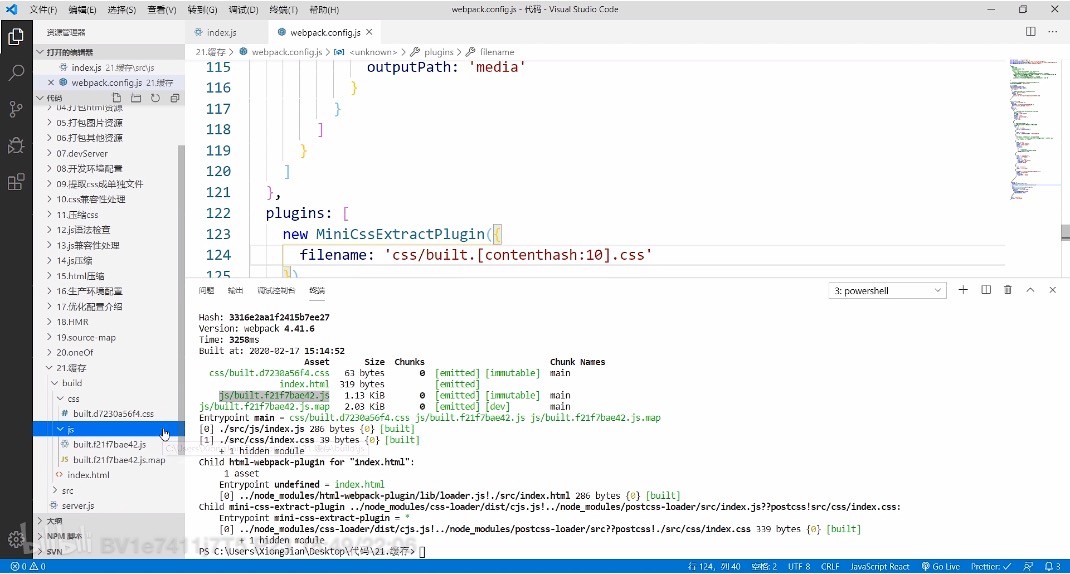
Task: Close the terminal panel
Action: (x=1053, y=290)
